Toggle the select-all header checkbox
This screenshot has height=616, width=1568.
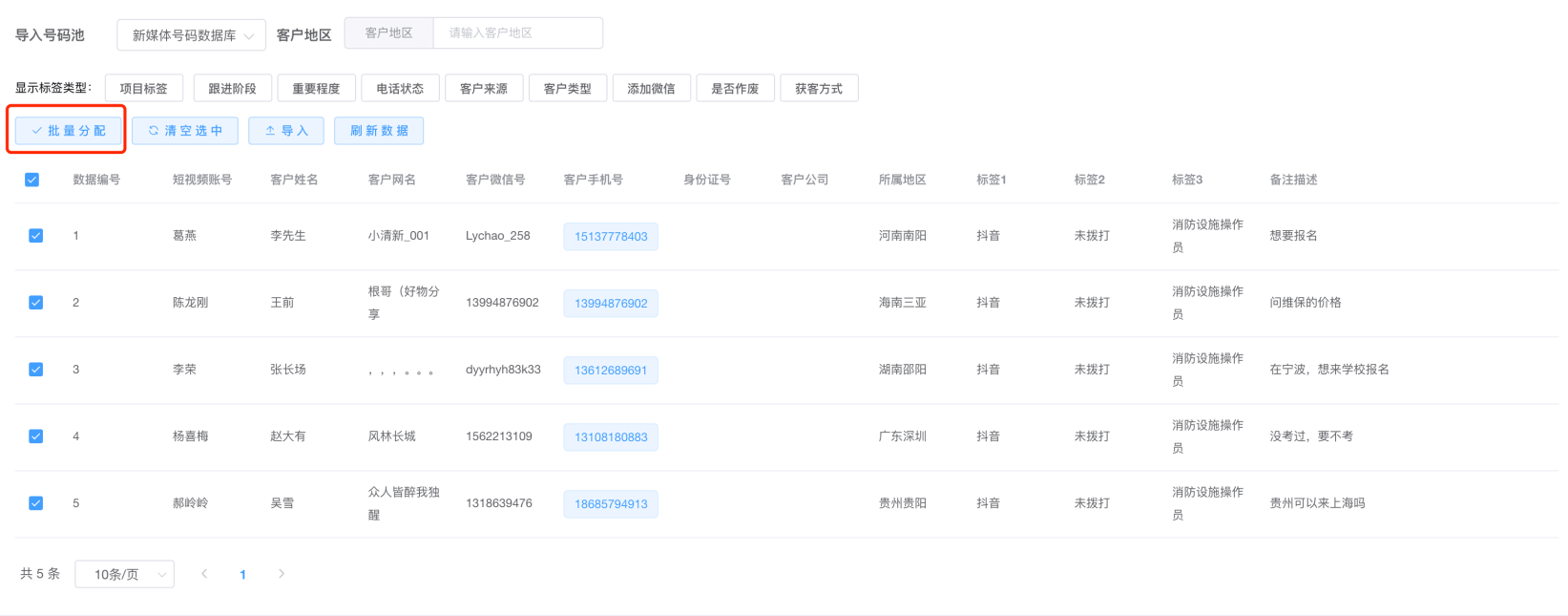click(x=32, y=180)
